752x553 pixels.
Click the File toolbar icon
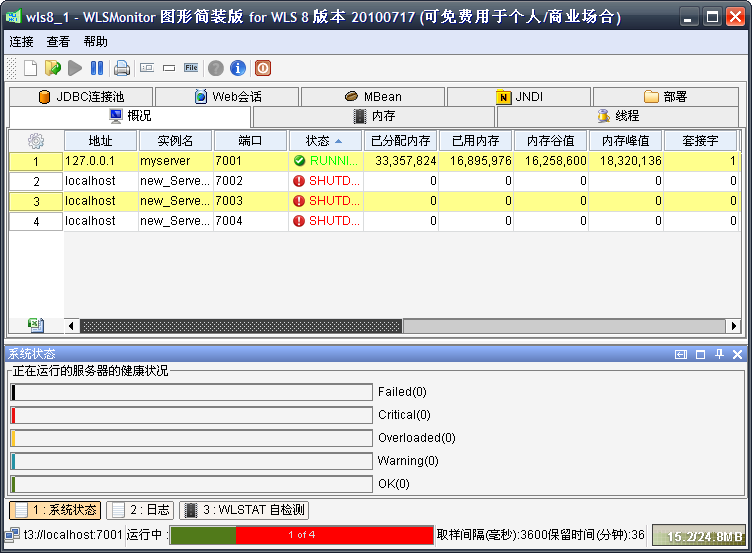coord(191,68)
